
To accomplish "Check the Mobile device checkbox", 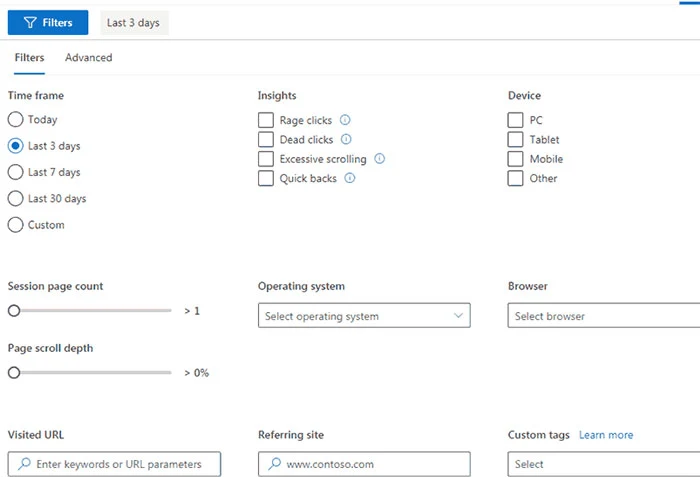I will (x=516, y=159).
